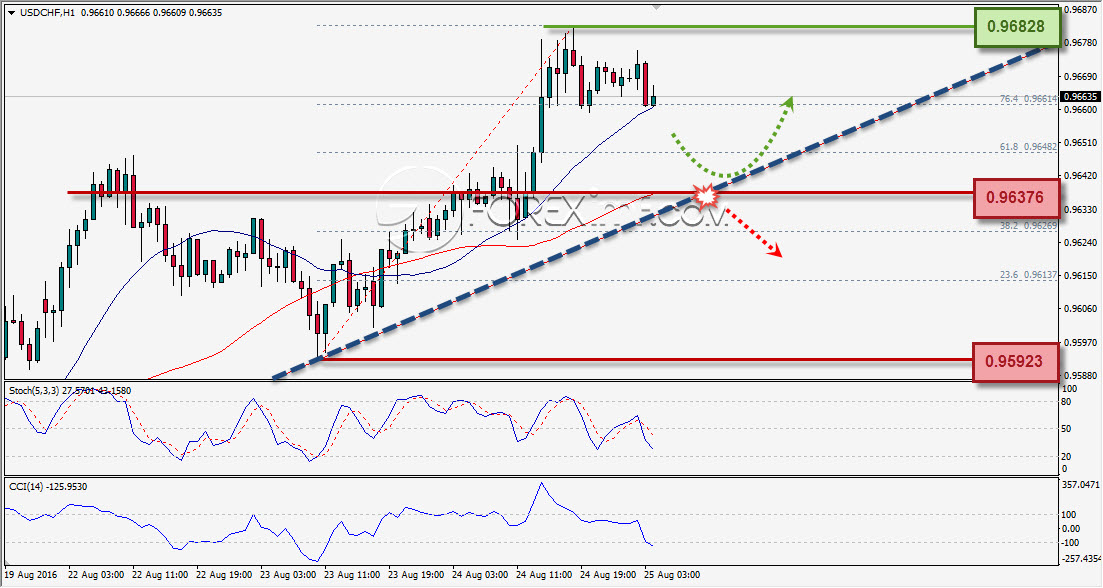Click the Stoch(5,3,3) indicator label
Screen dimensions: 1103x588
pos(70,390)
